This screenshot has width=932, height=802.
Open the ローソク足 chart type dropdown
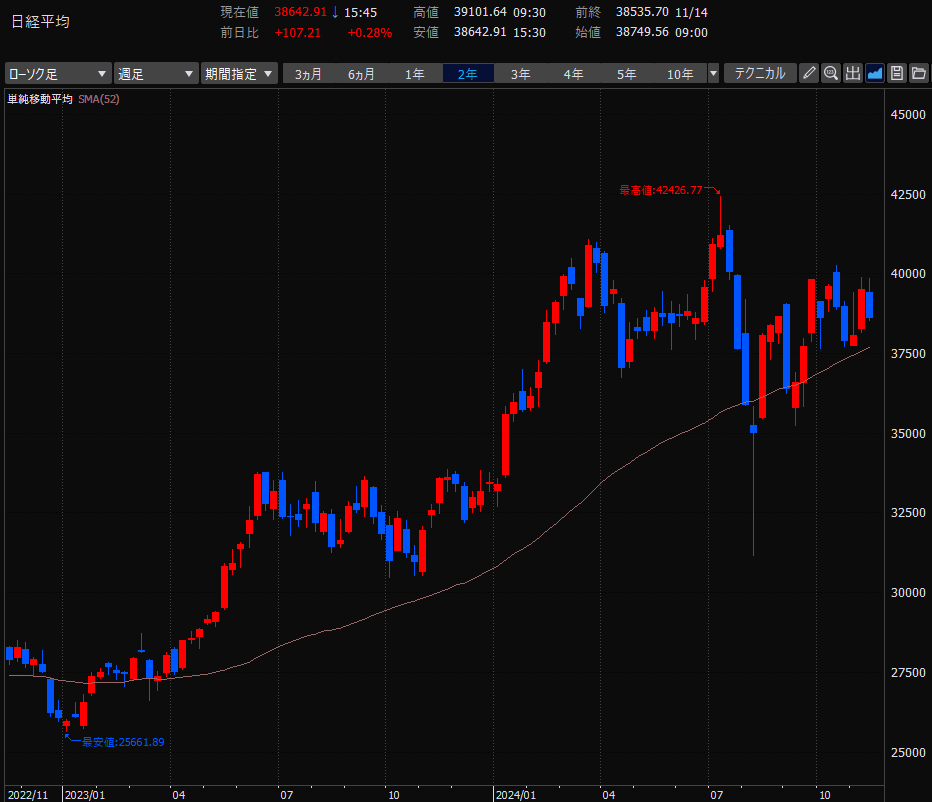pyautogui.click(x=58, y=74)
